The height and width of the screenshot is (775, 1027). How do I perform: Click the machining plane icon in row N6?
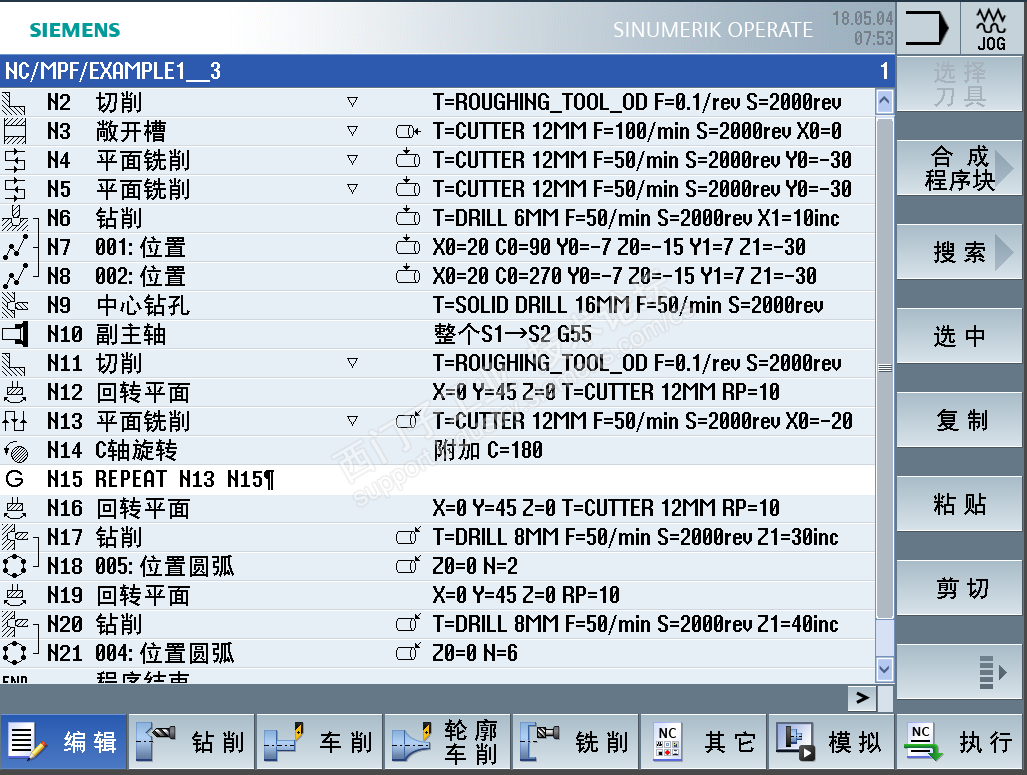point(407,216)
